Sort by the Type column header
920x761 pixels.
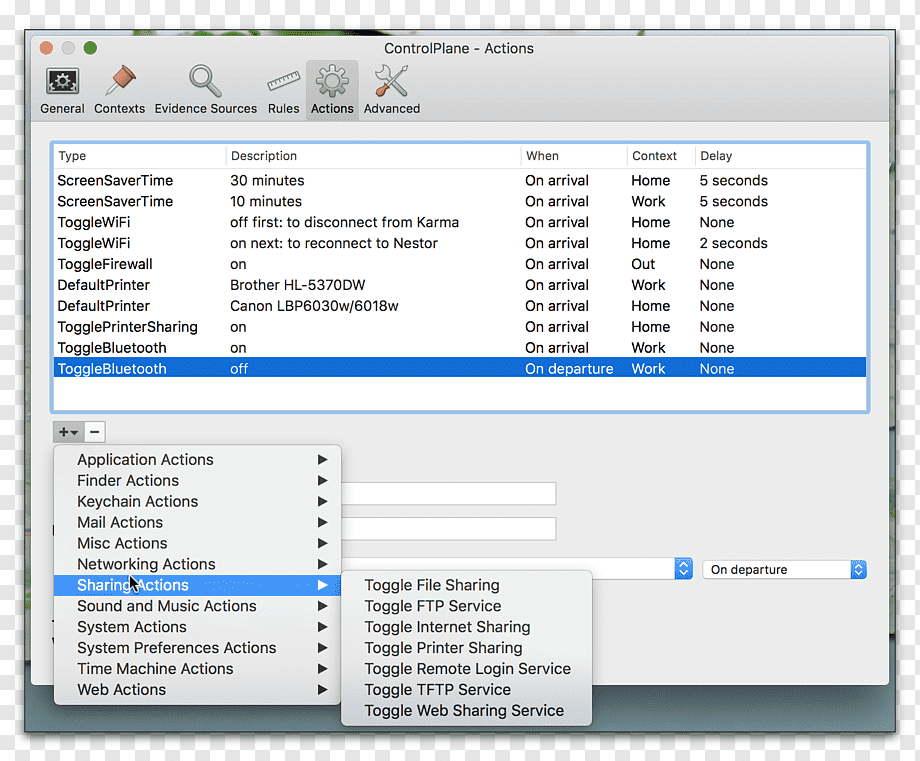[140, 156]
